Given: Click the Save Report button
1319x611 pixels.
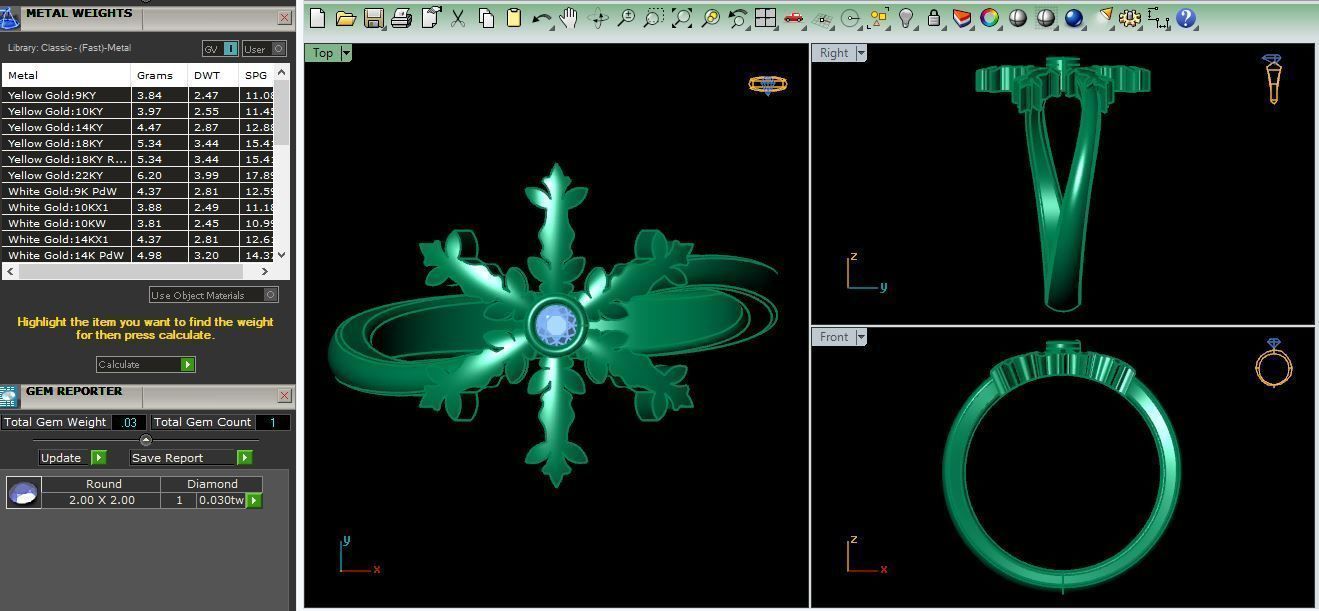Looking at the screenshot, I should coord(190,457).
